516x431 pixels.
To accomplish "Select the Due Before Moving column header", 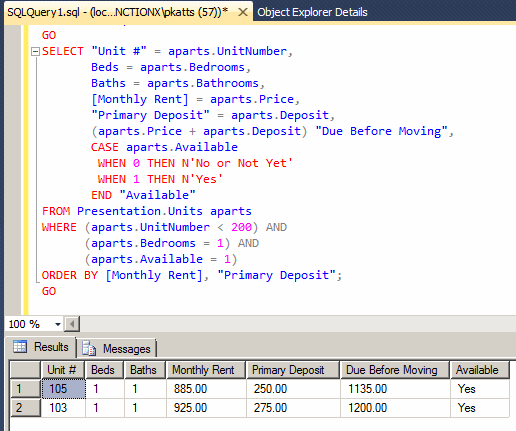I will pos(395,370).
